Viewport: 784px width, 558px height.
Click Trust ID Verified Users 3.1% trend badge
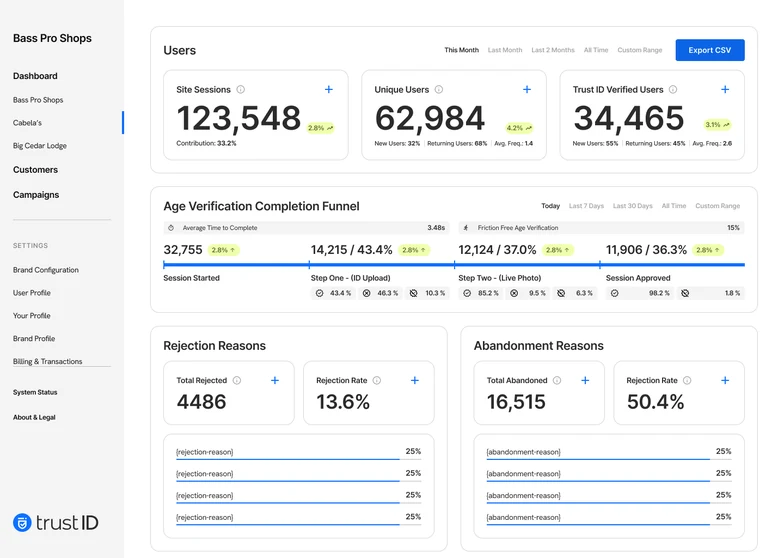coord(717,124)
